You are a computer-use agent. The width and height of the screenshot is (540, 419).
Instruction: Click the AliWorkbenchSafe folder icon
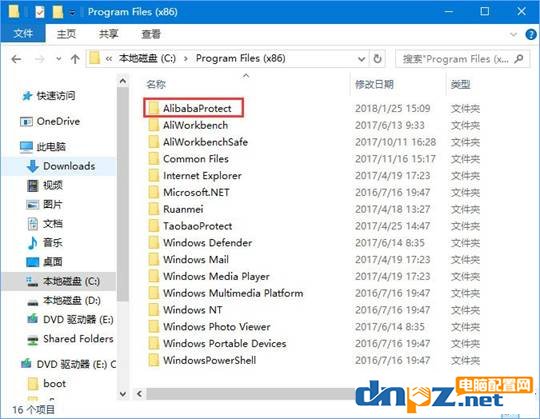tap(153, 142)
